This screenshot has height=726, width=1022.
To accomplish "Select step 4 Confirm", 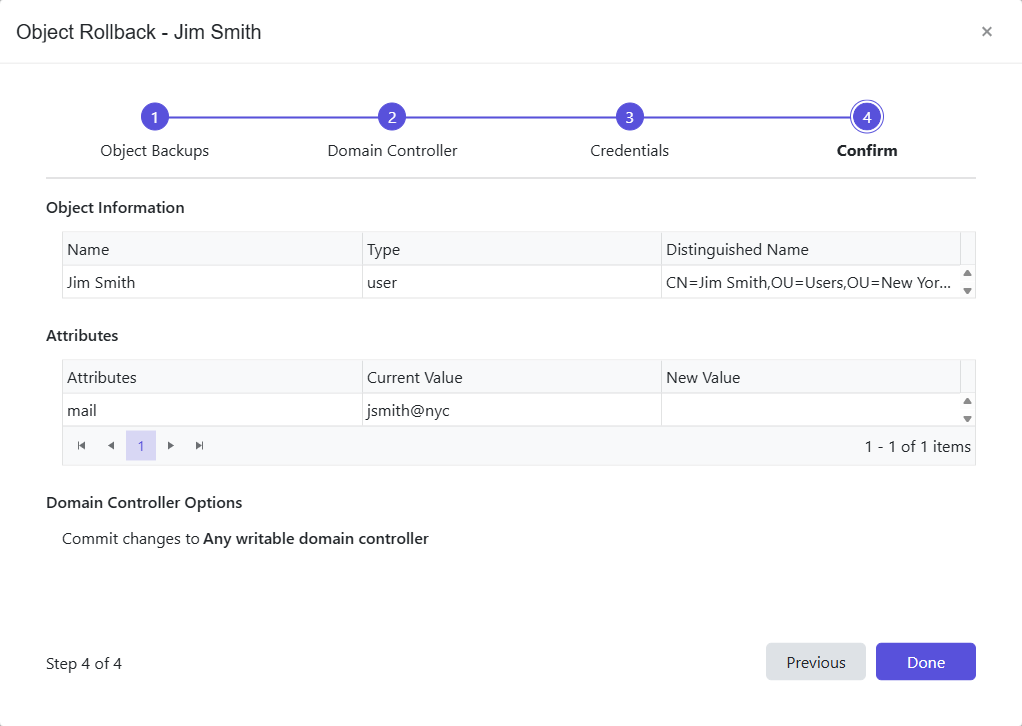I will coord(866,116).
